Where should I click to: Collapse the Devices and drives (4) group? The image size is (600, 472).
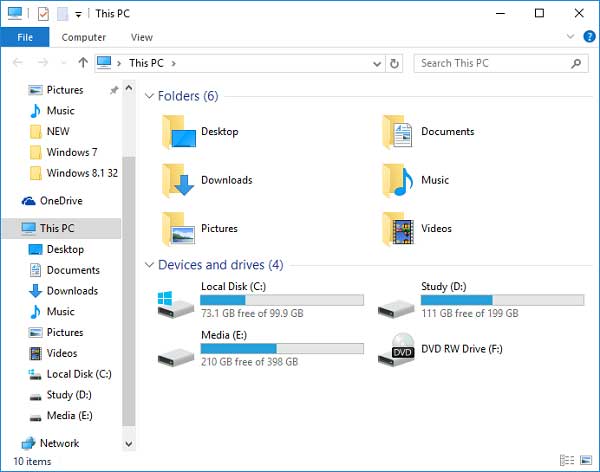click(149, 265)
